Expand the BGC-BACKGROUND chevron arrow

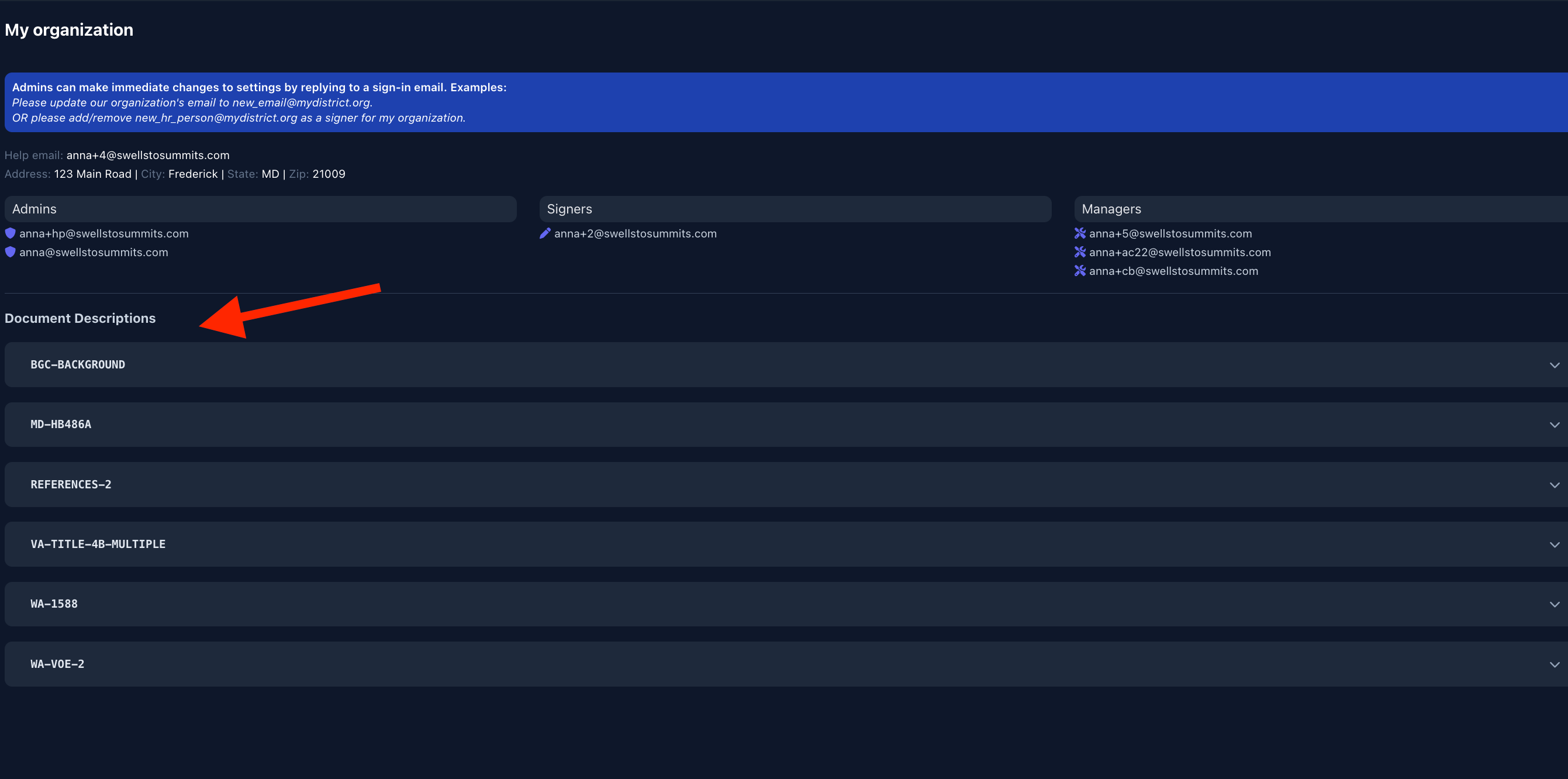(x=1554, y=365)
